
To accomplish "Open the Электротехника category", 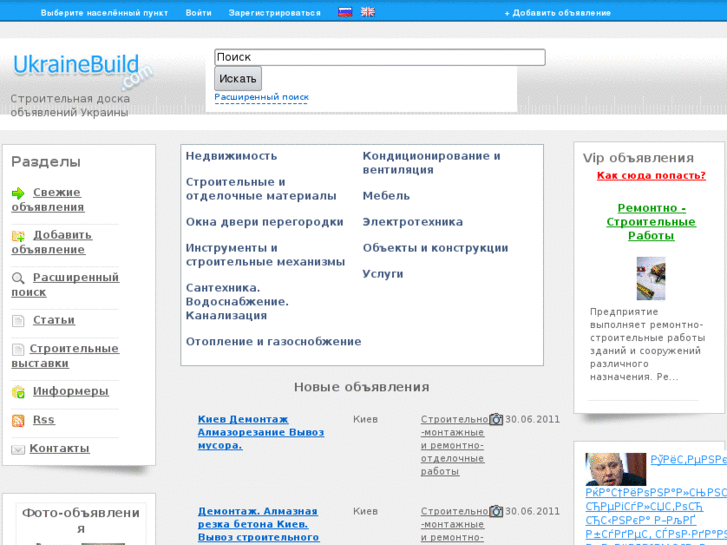I will click(x=413, y=222).
